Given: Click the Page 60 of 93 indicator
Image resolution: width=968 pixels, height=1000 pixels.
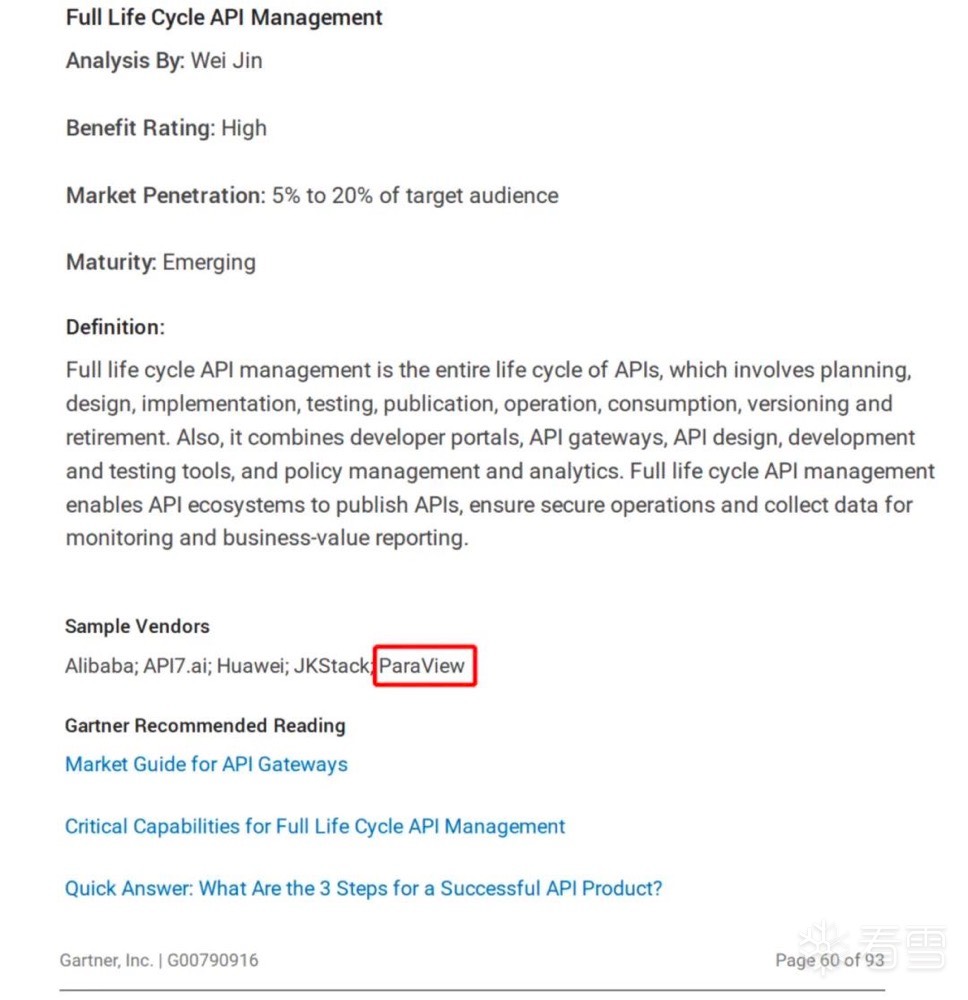Looking at the screenshot, I should (830, 961).
